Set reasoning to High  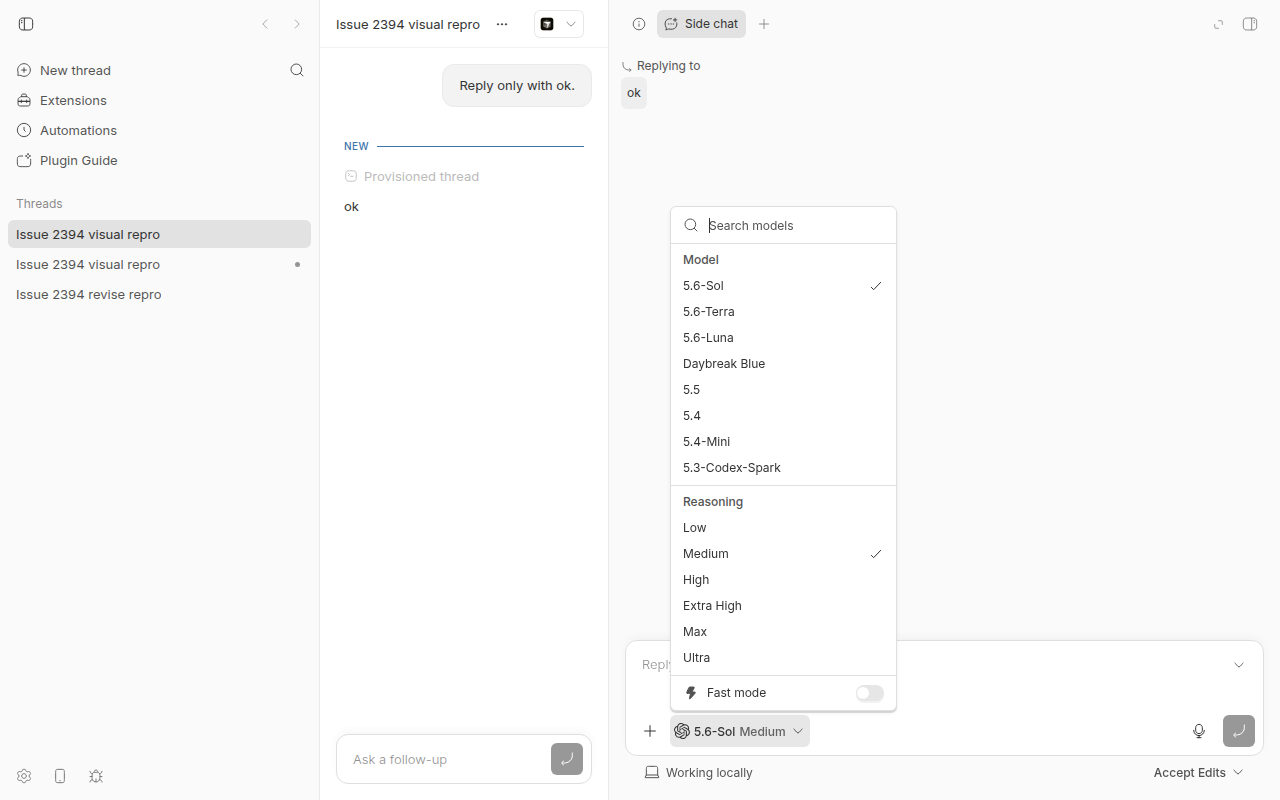tap(783, 580)
